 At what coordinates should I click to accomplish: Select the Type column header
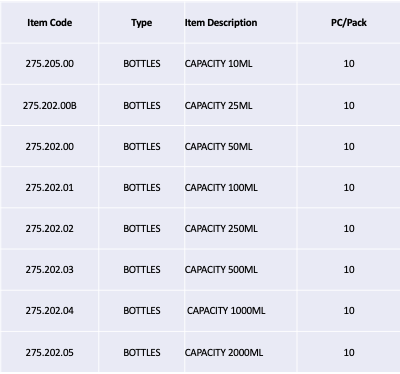(142, 23)
